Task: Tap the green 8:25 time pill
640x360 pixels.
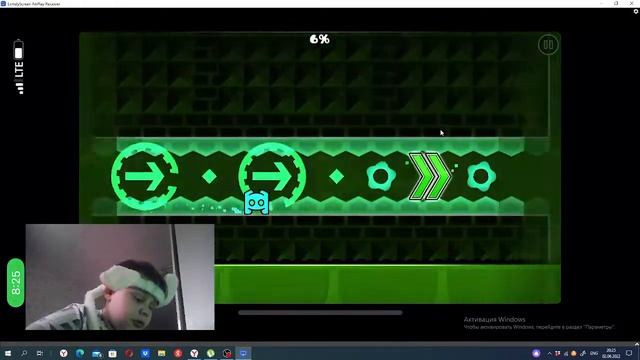Action: (16, 282)
